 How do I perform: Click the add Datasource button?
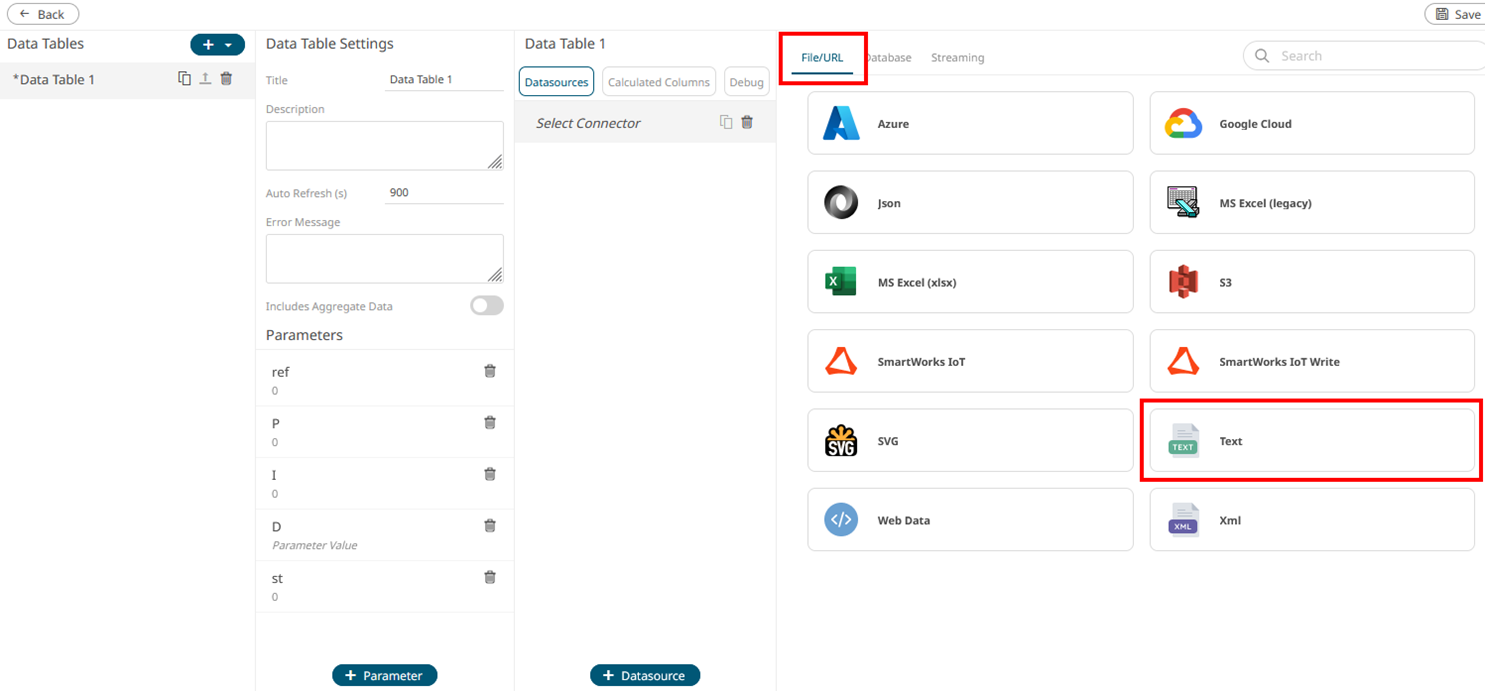click(x=644, y=676)
